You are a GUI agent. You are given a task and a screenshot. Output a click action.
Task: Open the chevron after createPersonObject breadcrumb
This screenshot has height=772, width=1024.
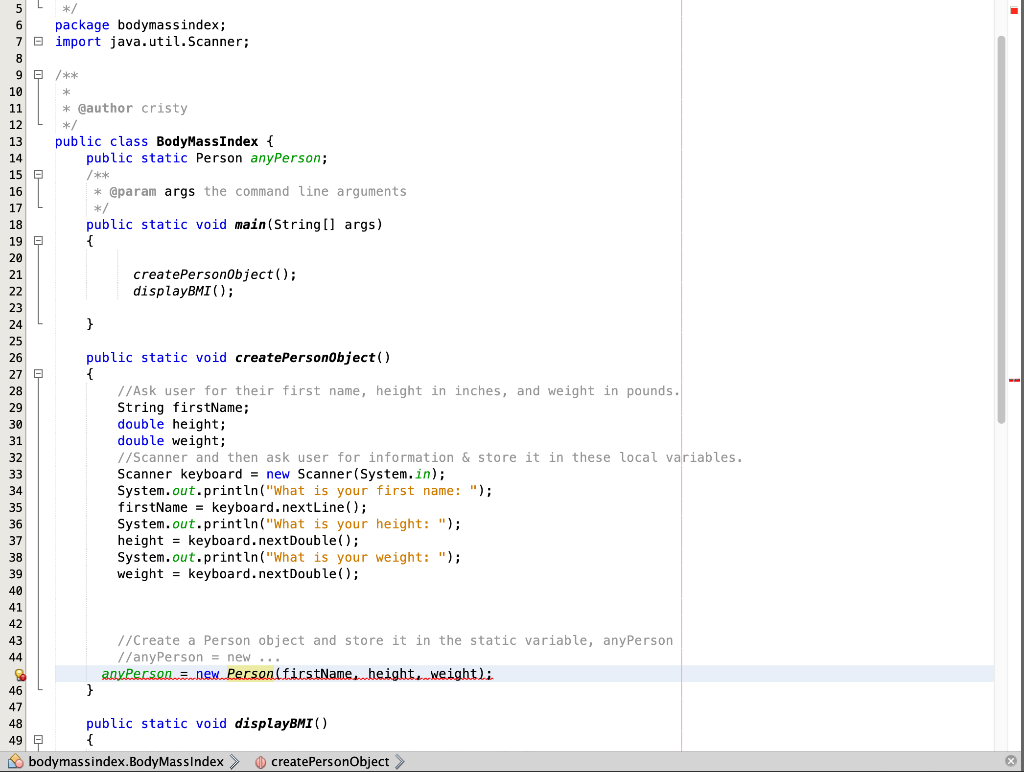tap(398, 761)
